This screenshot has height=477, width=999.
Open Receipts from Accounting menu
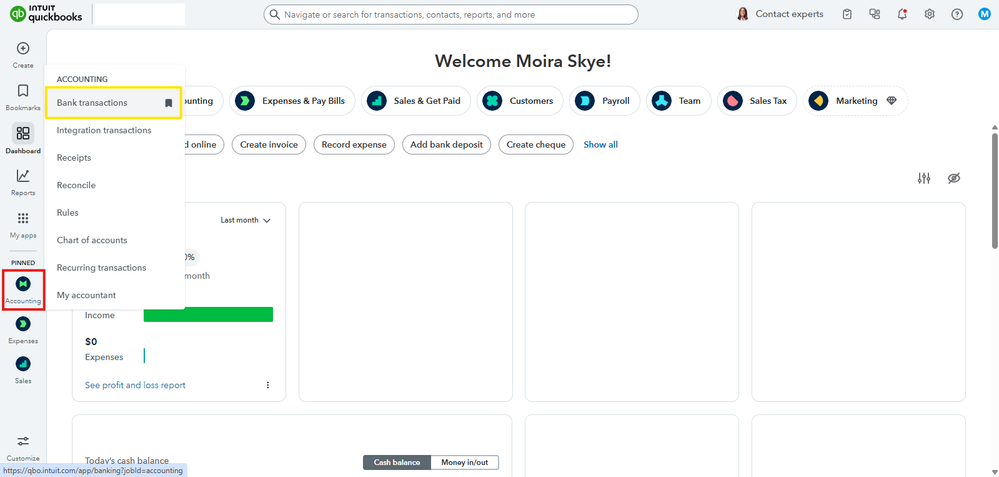tap(74, 157)
